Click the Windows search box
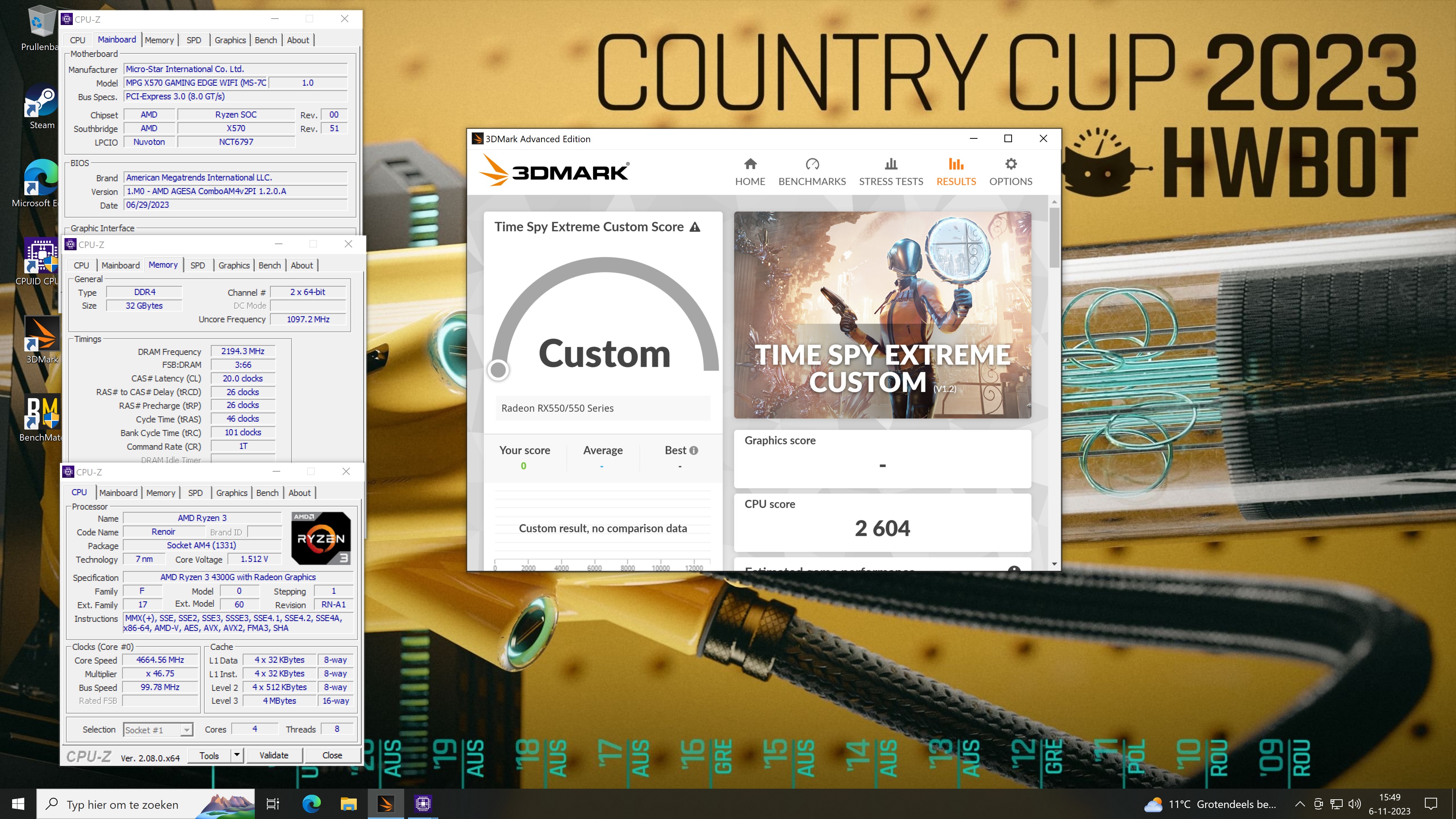 [146, 804]
